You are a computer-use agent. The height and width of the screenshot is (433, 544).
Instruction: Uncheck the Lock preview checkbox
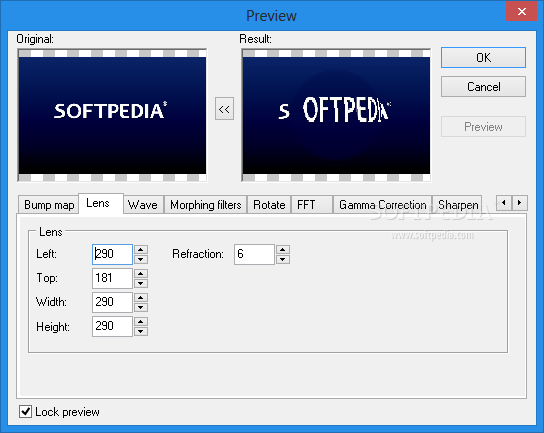(x=25, y=411)
